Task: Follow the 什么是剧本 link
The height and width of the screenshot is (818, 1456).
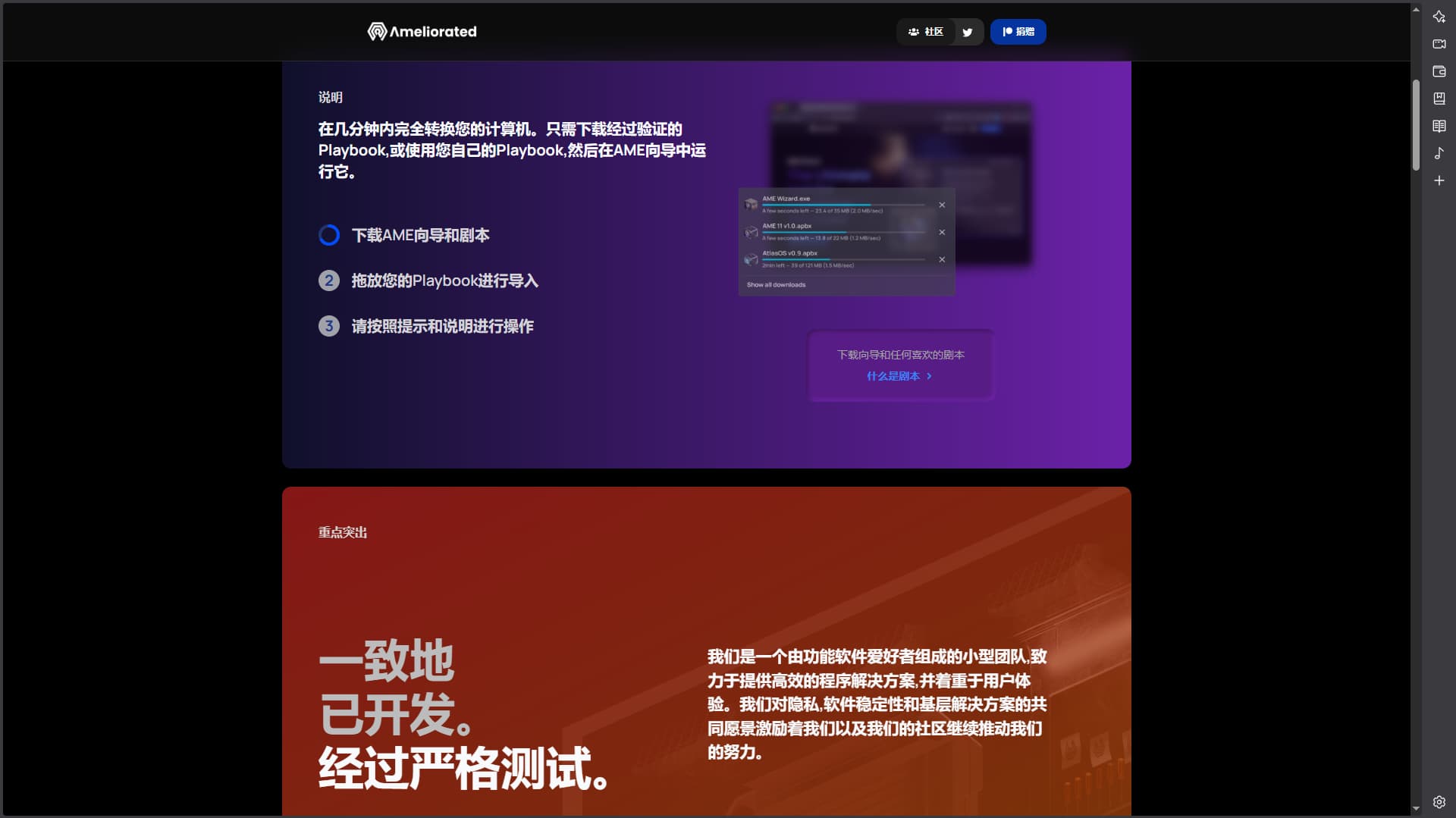Action: 899,376
